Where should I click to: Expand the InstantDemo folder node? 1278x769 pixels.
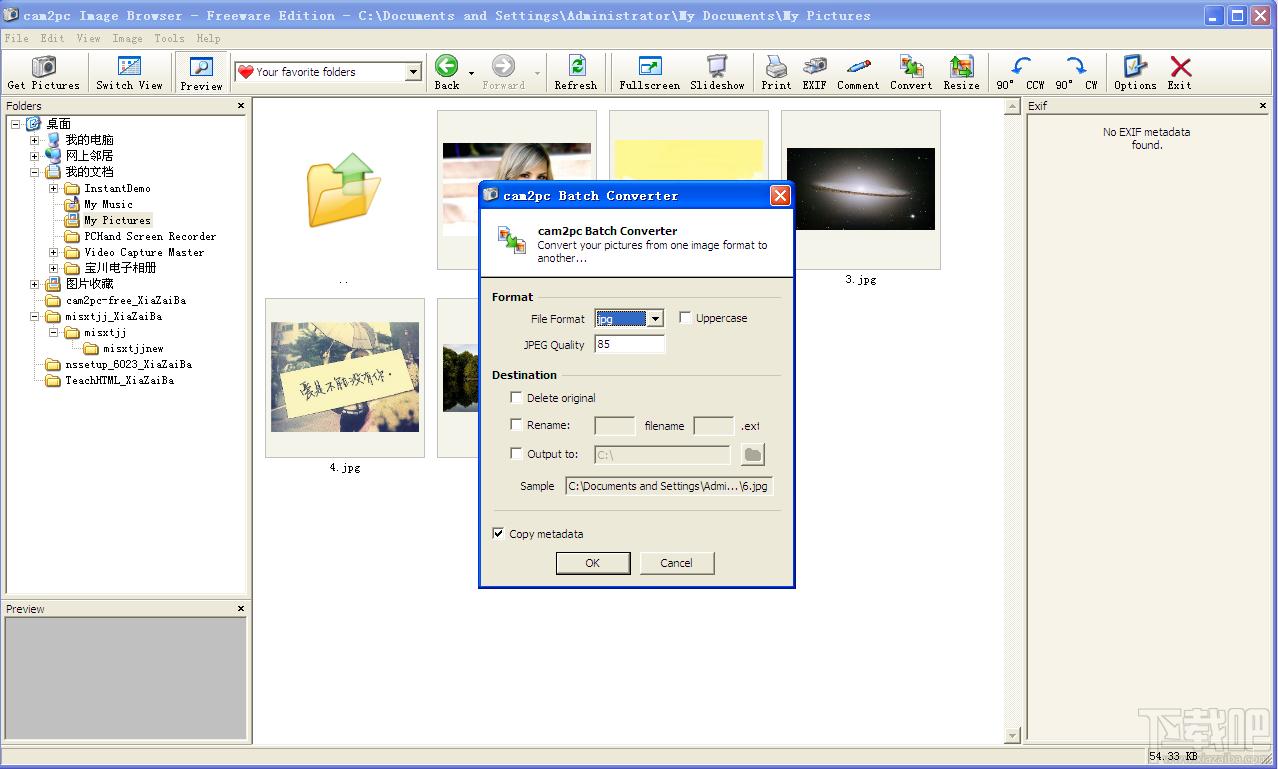point(54,188)
